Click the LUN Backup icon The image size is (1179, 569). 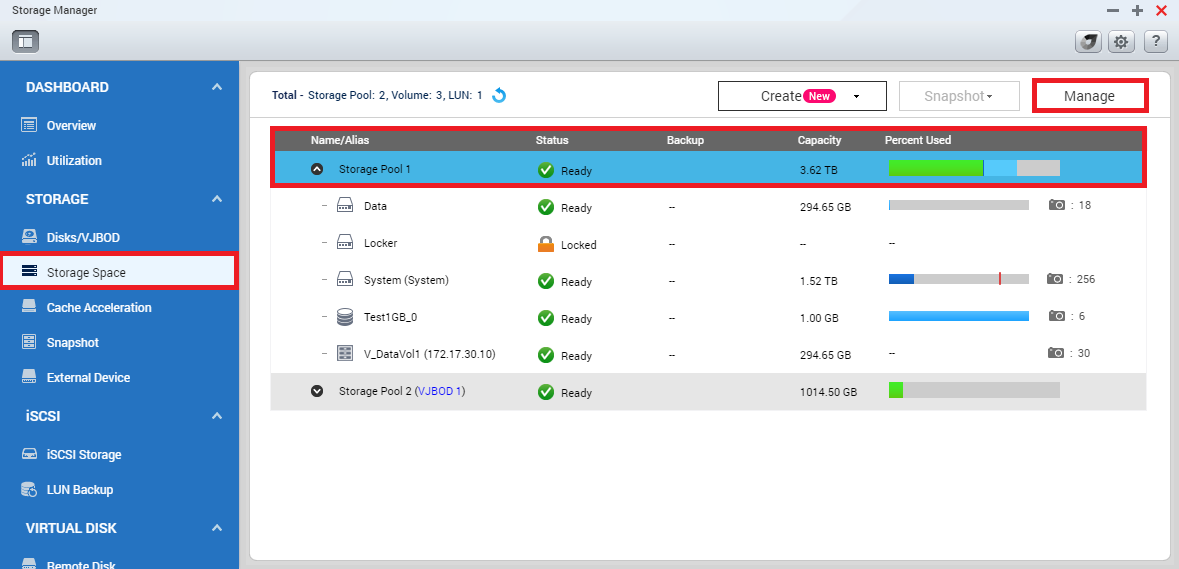29,489
